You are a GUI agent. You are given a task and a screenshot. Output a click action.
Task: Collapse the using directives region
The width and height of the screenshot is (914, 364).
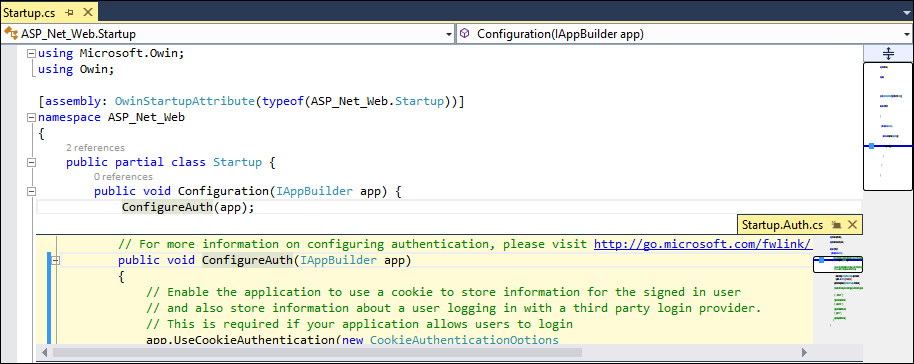click(31, 54)
